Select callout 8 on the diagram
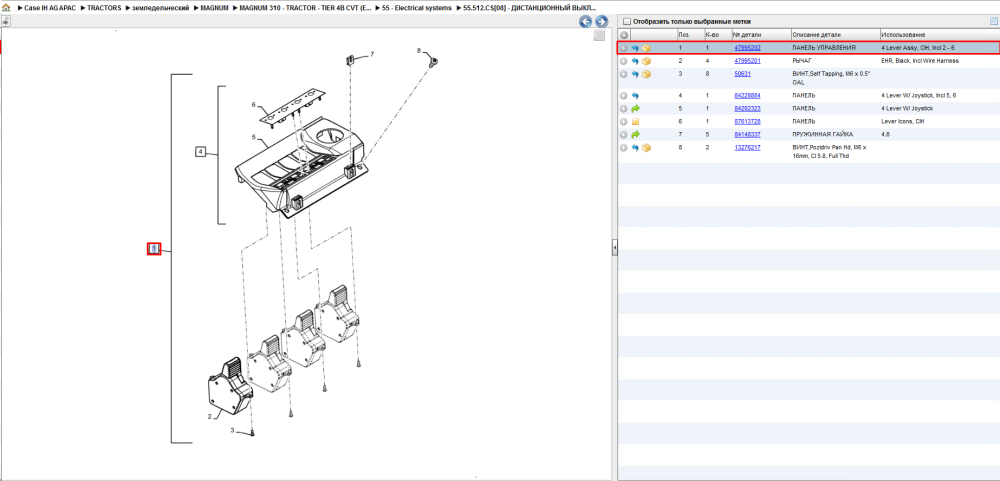 pos(419,50)
